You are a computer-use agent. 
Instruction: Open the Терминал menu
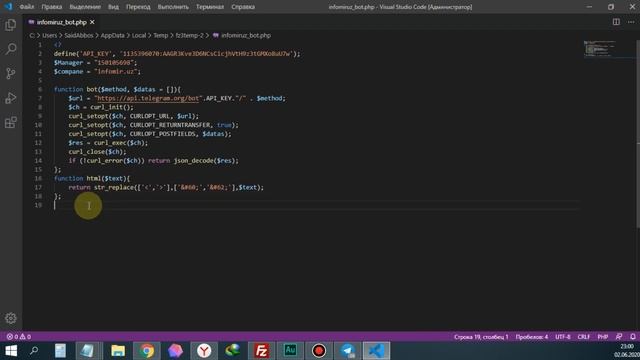coord(210,7)
